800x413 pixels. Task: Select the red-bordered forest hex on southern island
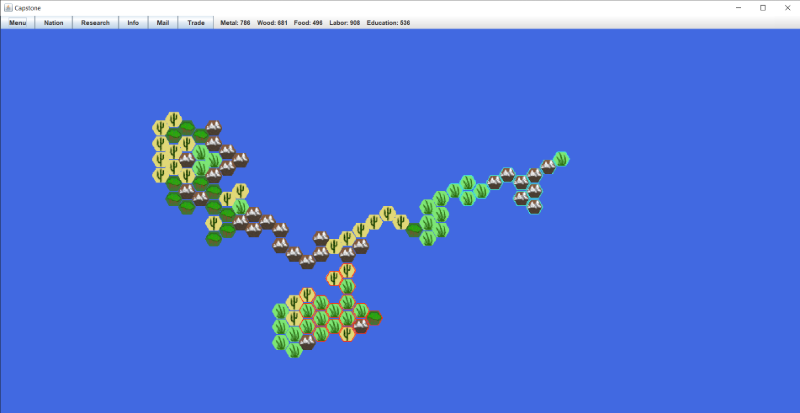(374, 318)
